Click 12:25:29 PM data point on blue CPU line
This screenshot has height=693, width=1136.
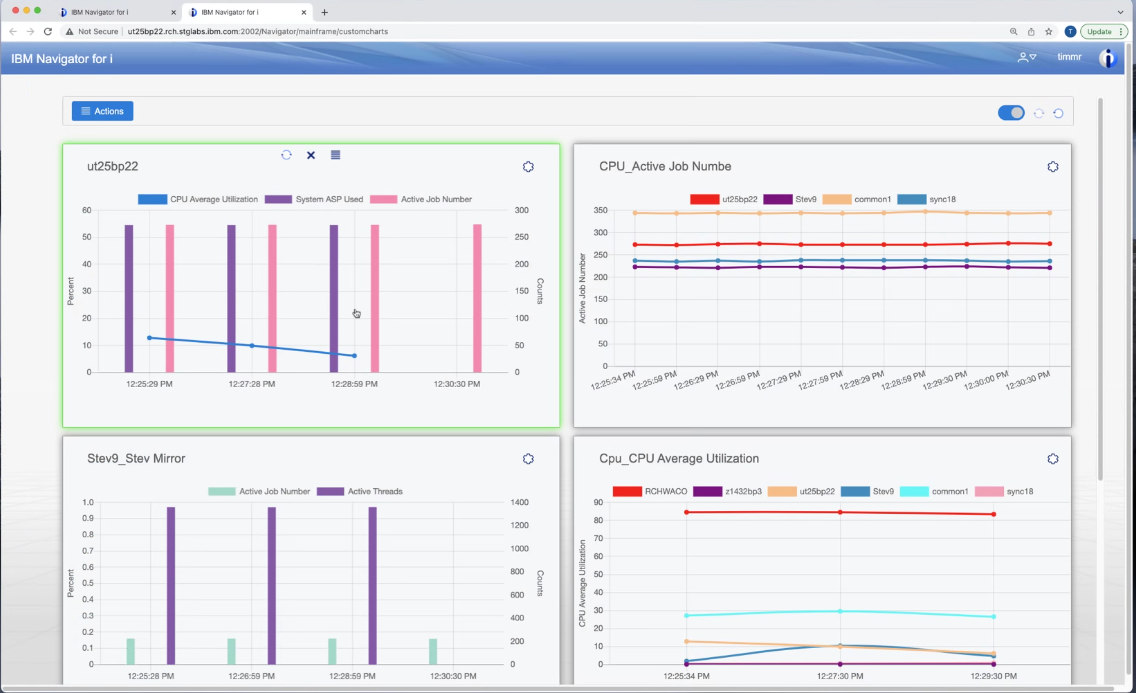(x=149, y=337)
